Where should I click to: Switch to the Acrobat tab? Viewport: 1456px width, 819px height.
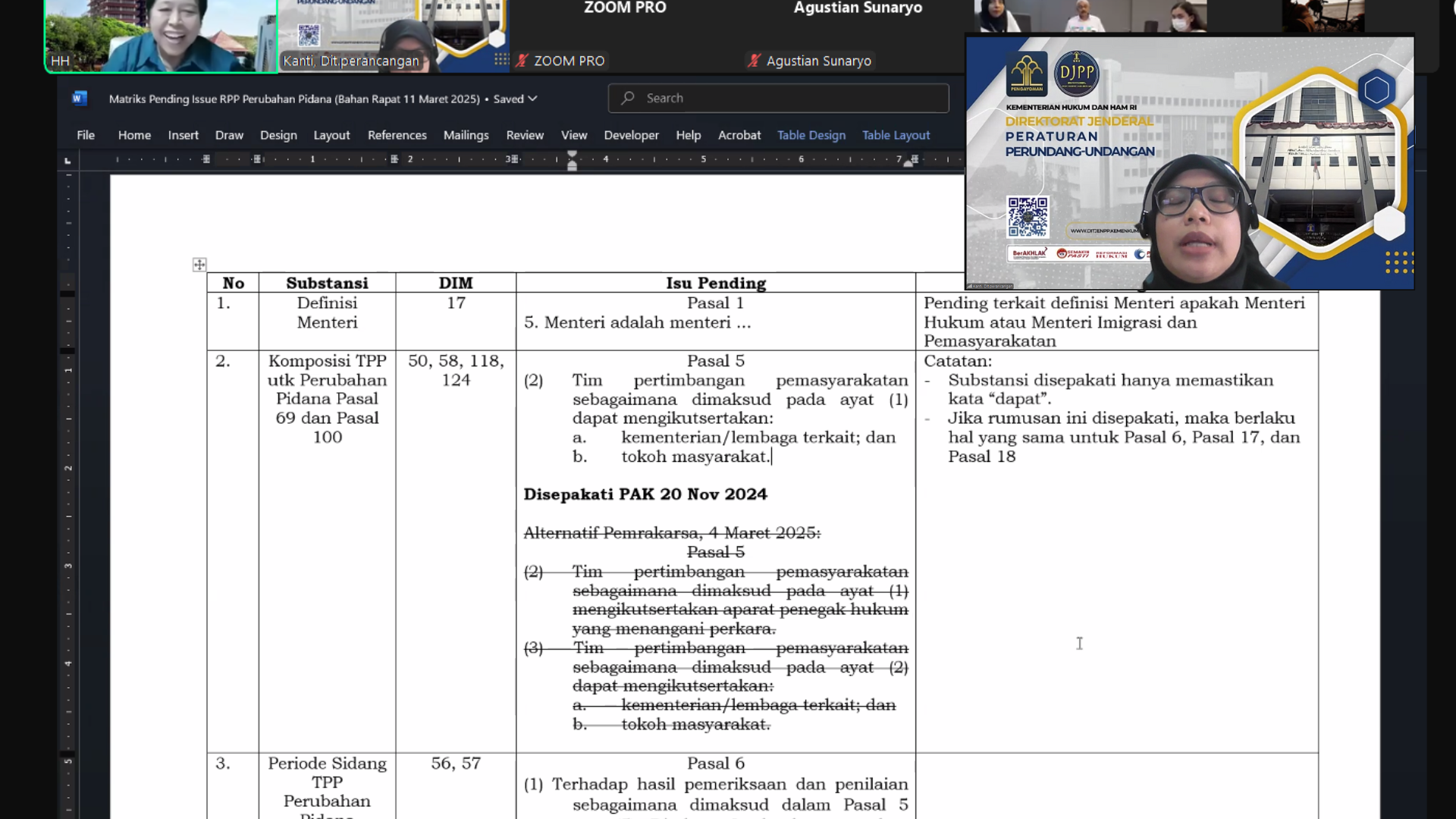(739, 135)
